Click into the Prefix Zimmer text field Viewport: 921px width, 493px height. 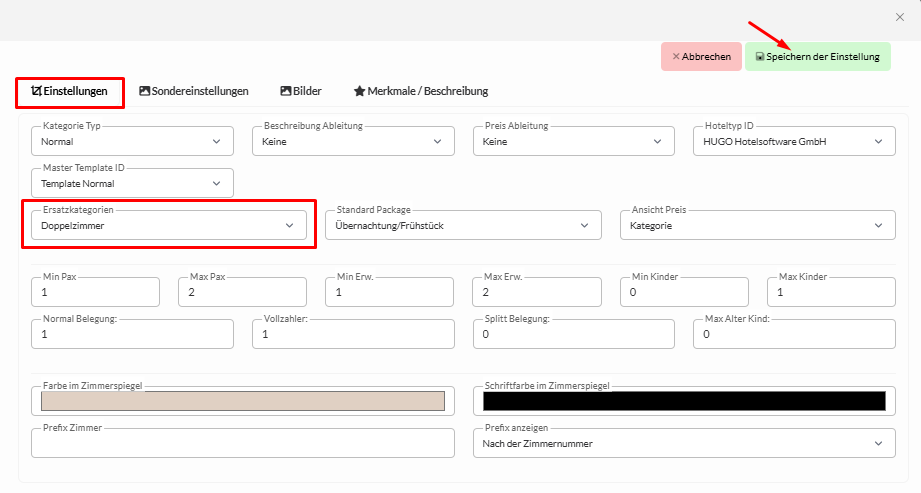242,443
